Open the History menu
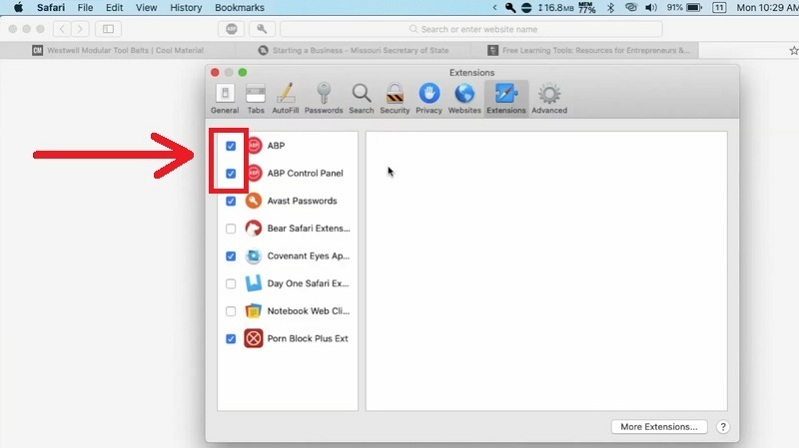 tap(185, 7)
